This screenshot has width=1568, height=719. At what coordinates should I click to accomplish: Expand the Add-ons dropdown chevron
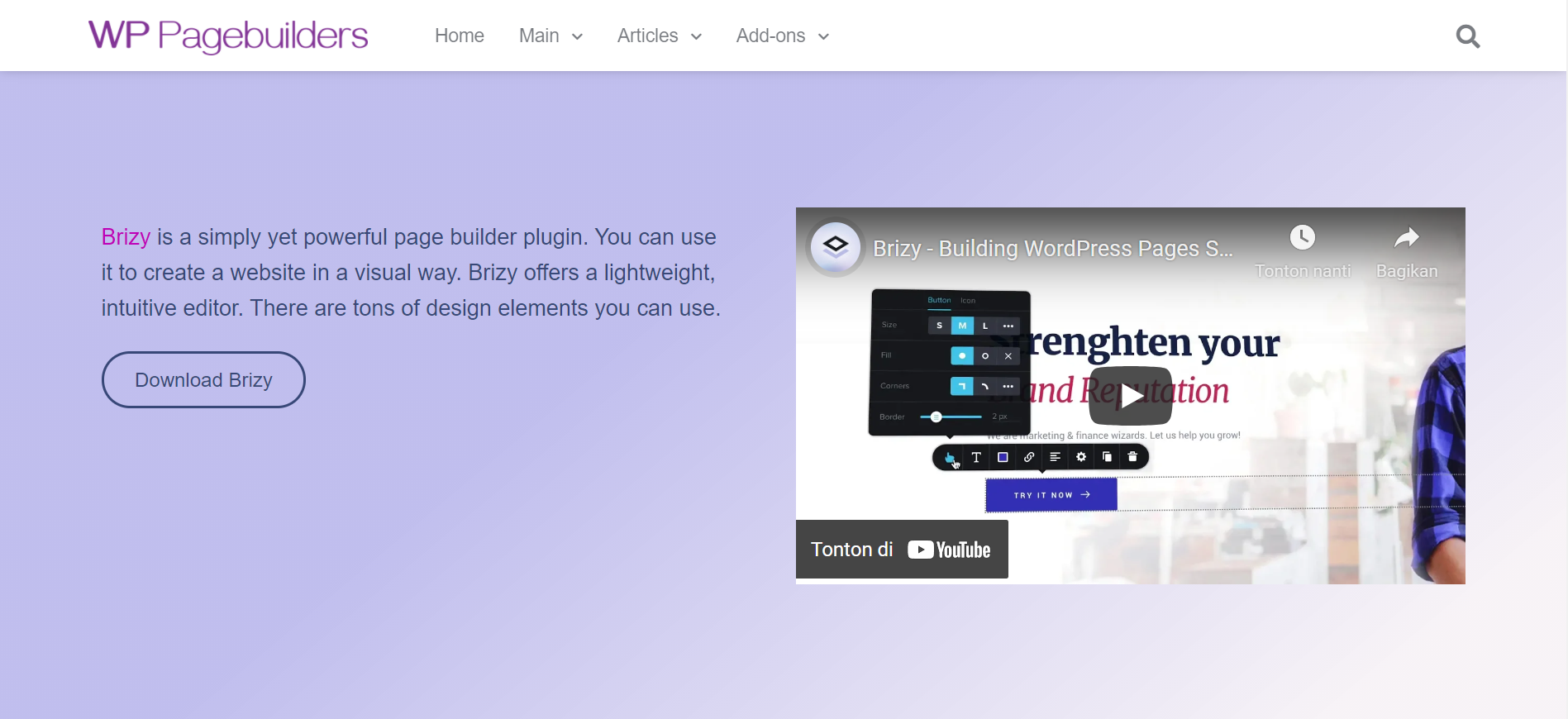coord(823,36)
